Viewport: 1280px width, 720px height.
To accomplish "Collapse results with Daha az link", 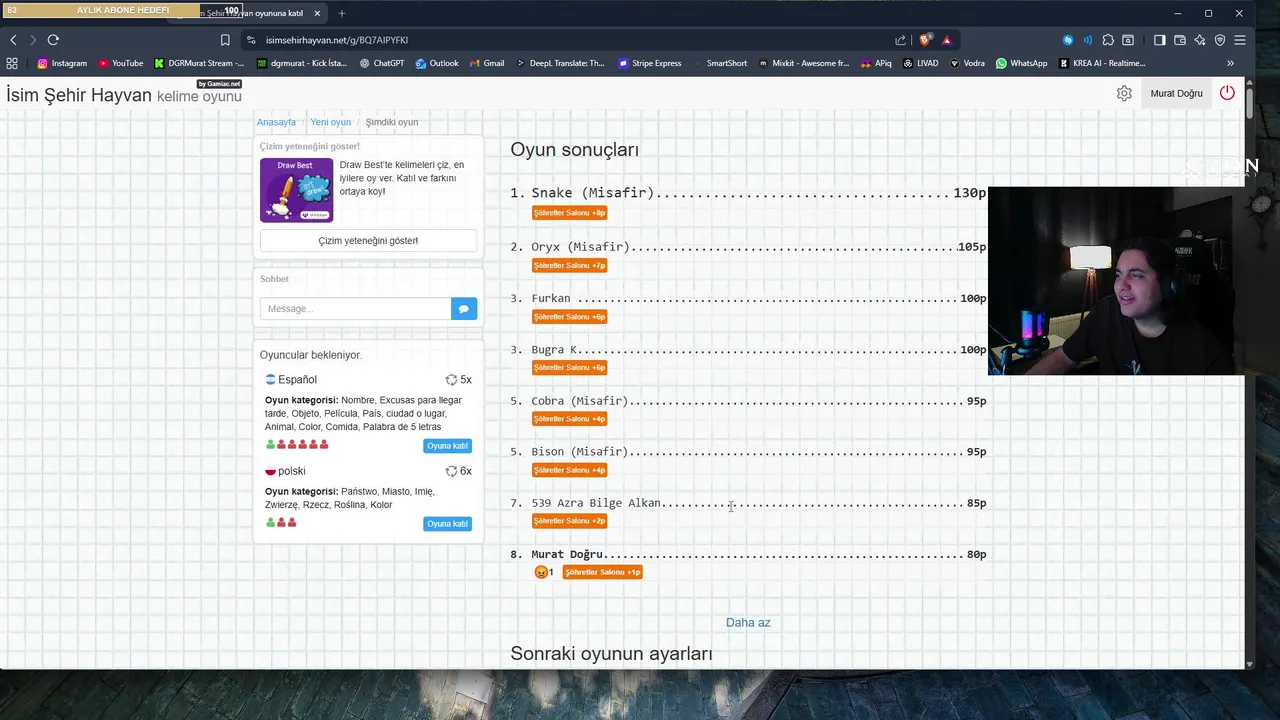I will pyautogui.click(x=748, y=622).
